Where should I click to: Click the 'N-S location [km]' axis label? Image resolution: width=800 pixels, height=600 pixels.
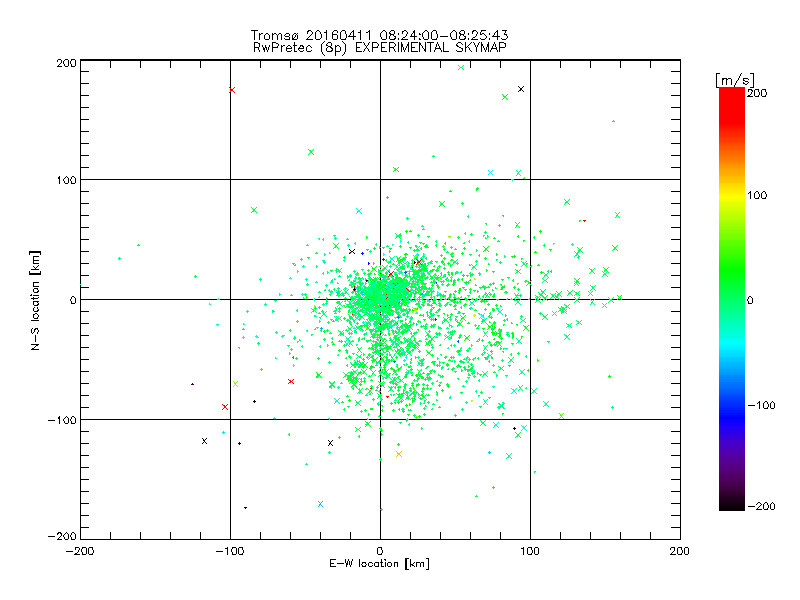point(35,300)
